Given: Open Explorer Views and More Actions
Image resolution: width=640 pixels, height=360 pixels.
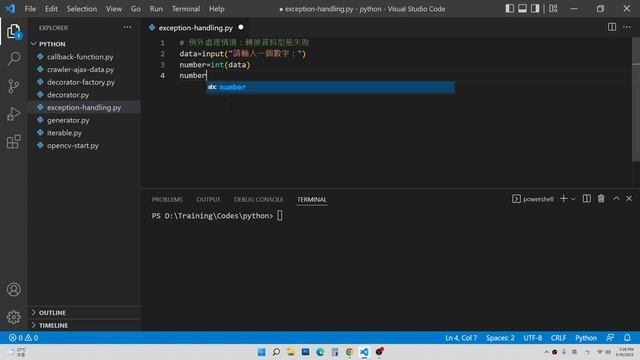Looking at the screenshot, I should (127, 27).
